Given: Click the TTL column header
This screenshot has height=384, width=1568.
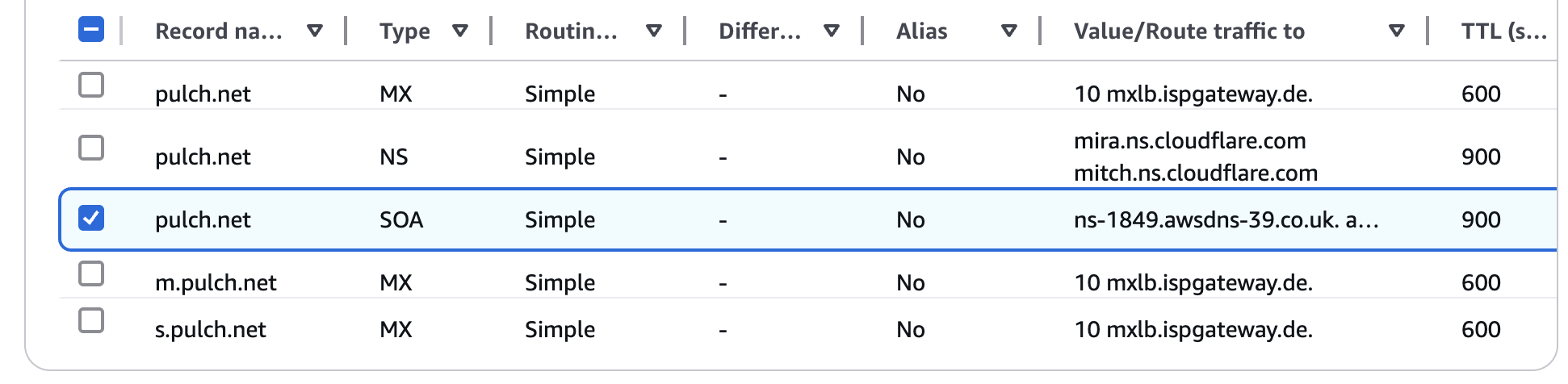Looking at the screenshot, I should pyautogui.click(x=1503, y=31).
